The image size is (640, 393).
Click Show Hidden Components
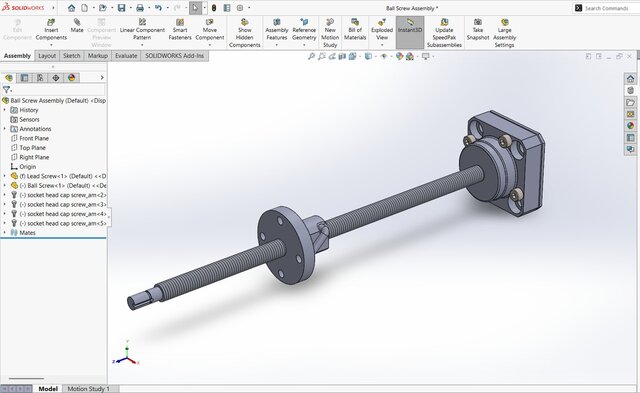[244, 33]
